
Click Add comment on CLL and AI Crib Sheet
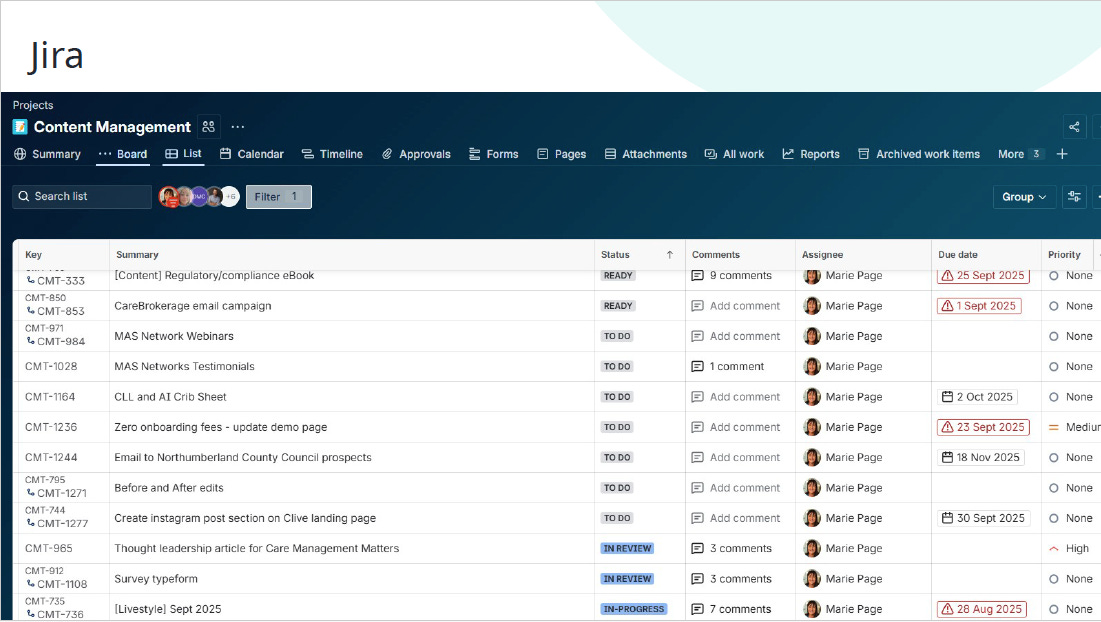736,397
